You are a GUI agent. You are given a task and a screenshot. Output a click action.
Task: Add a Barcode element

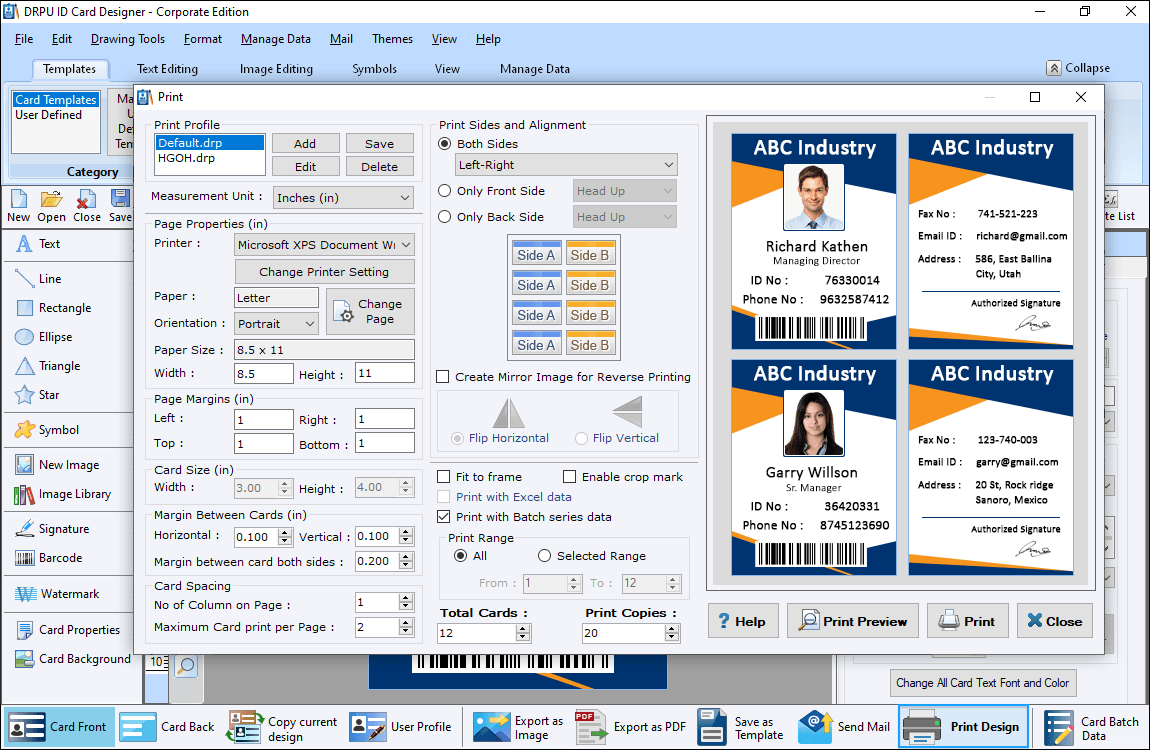coord(49,558)
